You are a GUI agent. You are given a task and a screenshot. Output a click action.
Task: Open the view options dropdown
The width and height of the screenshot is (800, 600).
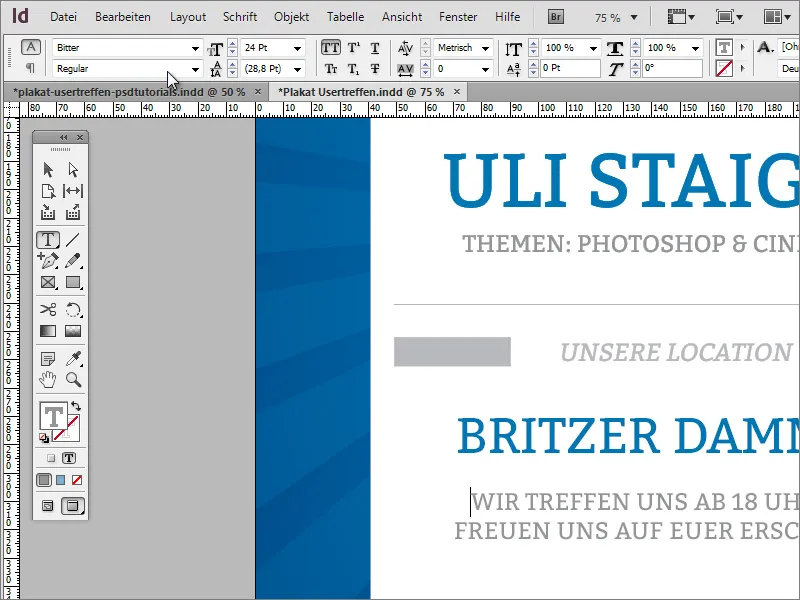pyautogui.click(x=681, y=17)
